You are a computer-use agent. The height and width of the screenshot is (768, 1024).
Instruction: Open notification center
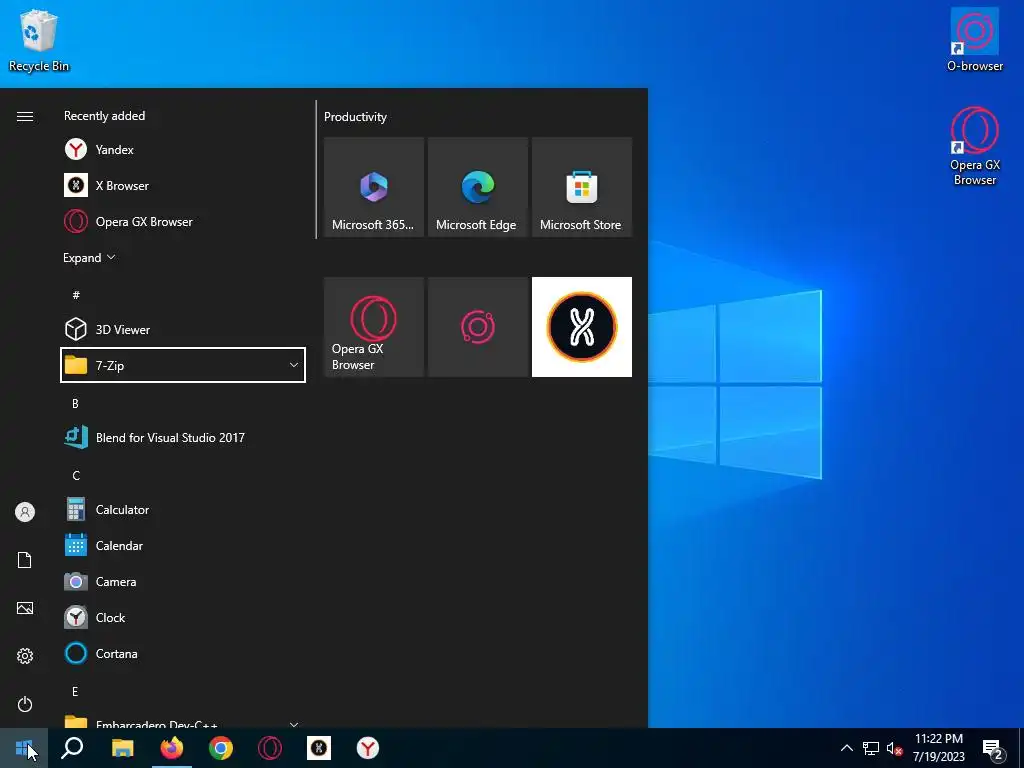click(993, 748)
